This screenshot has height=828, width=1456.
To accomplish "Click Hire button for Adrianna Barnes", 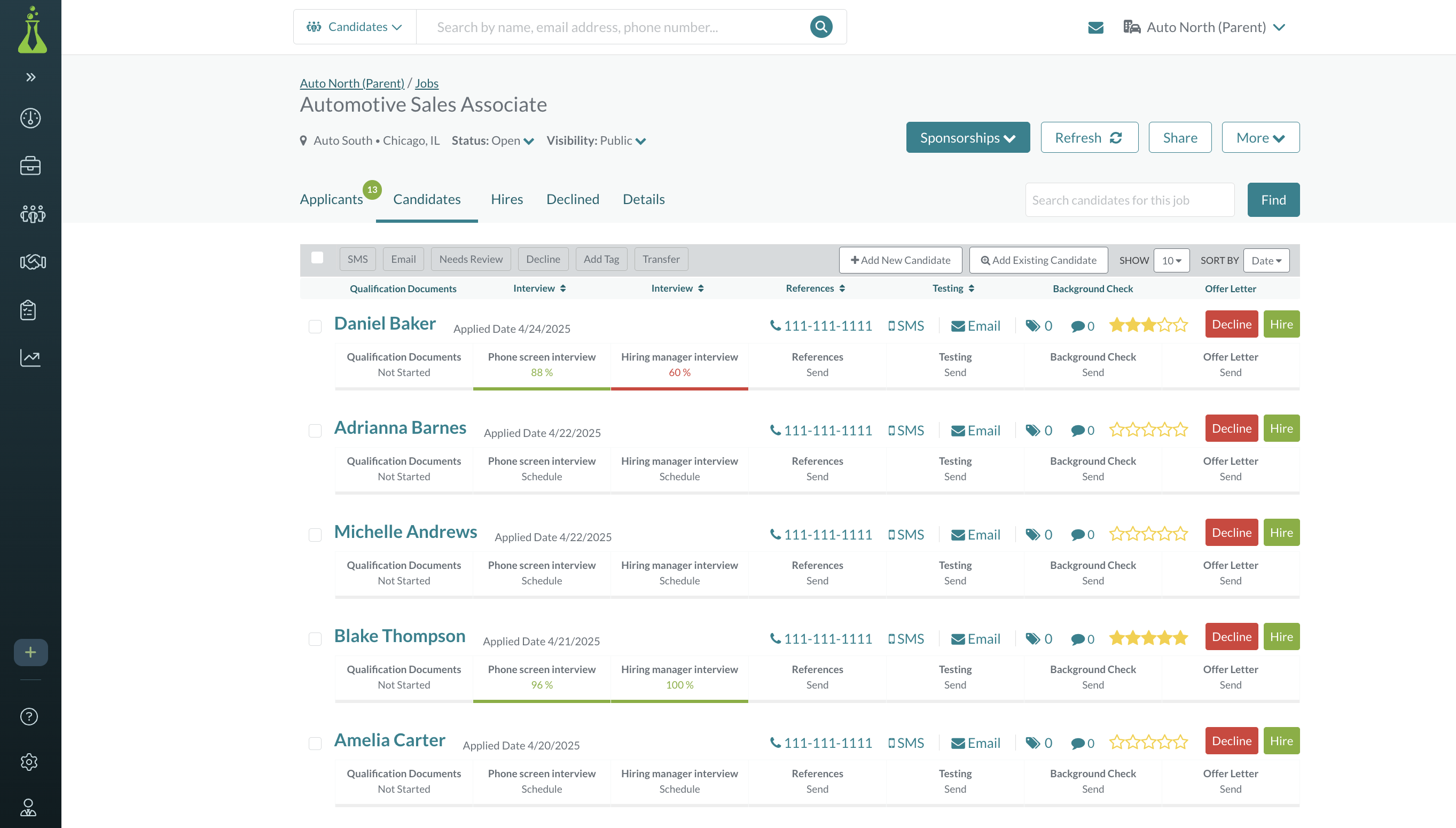I will click(1281, 428).
